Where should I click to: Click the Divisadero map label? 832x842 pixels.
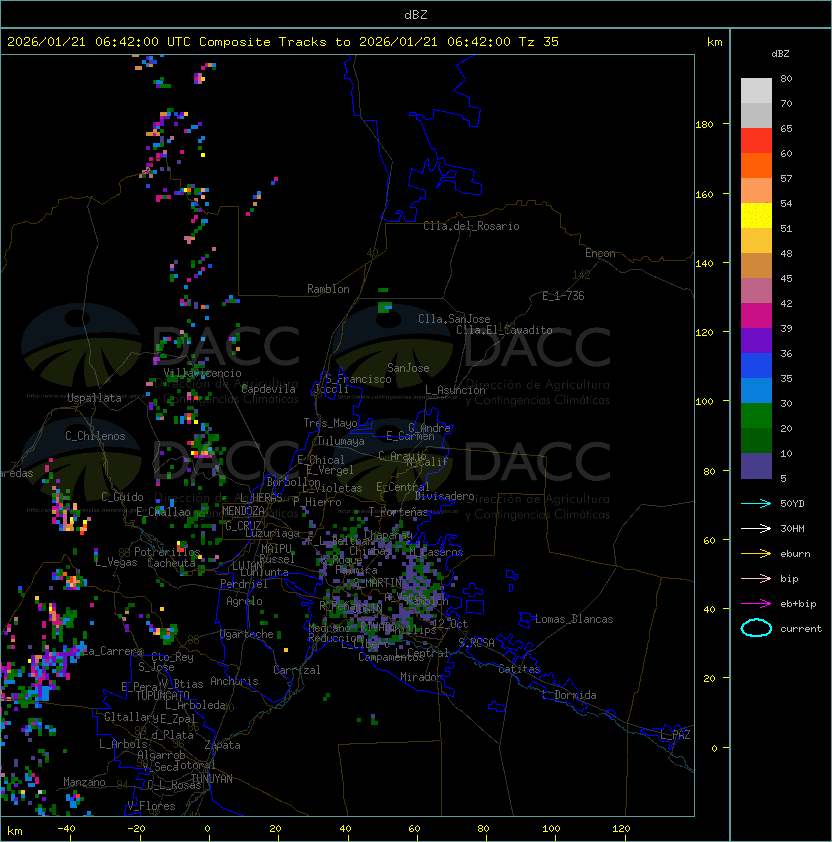[445, 496]
